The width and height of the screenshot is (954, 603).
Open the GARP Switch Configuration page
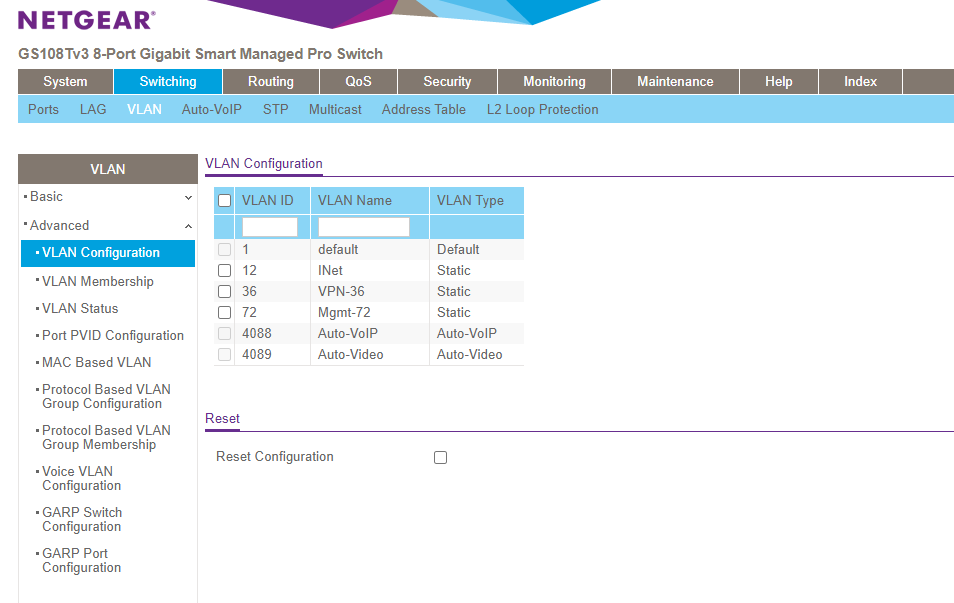(x=82, y=520)
